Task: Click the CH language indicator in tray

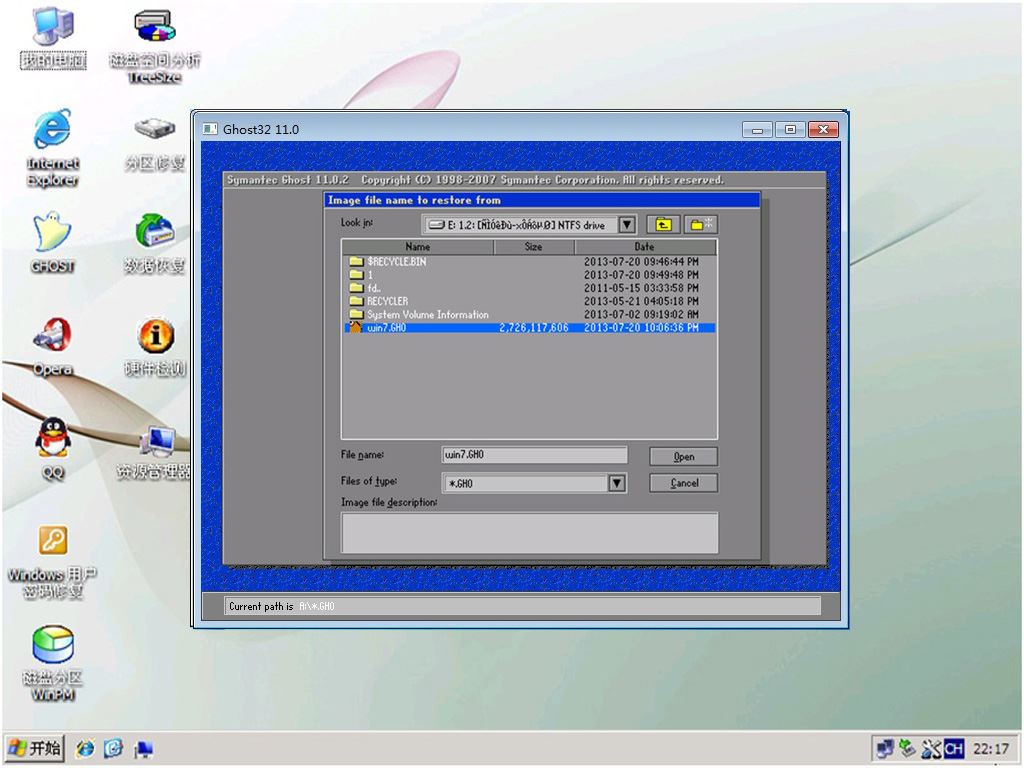Action: click(953, 748)
